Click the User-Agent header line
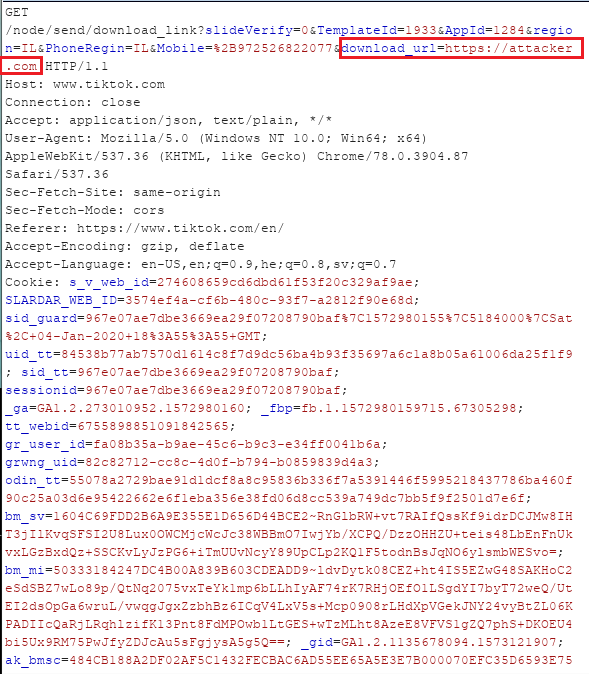 [216, 138]
